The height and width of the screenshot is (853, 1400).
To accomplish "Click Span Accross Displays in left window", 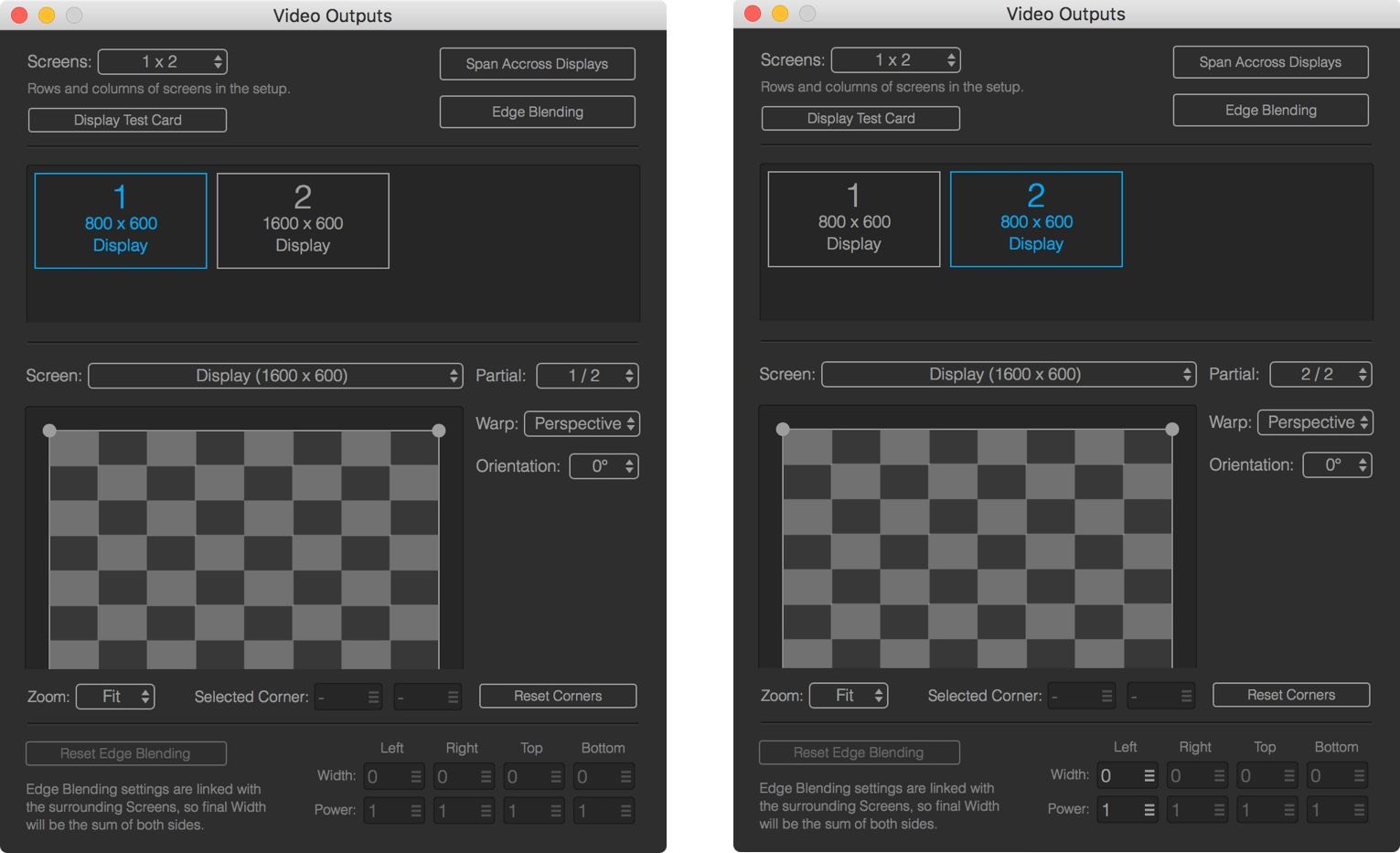I will [x=537, y=64].
